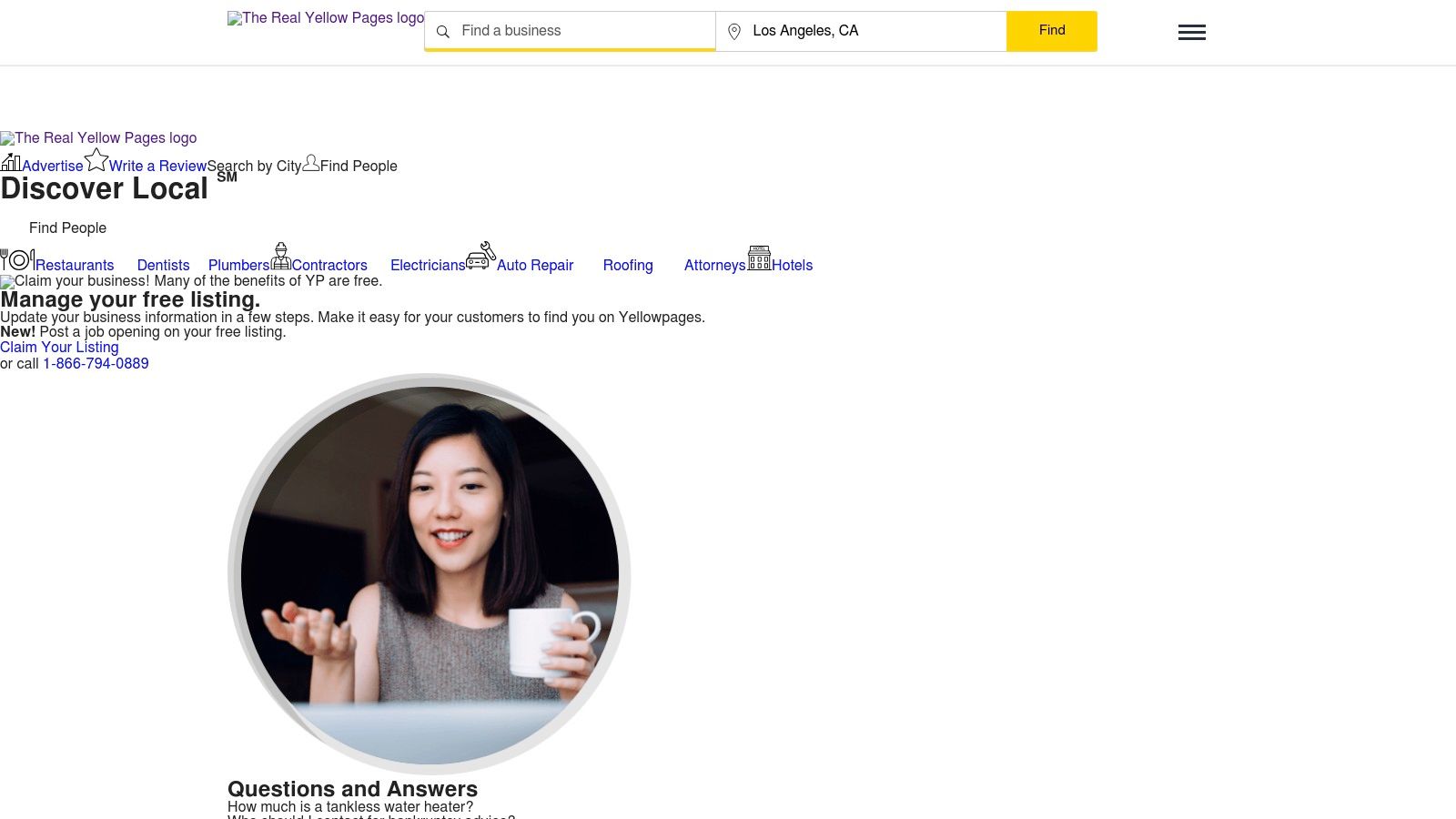Image resolution: width=1456 pixels, height=819 pixels.
Task: Open the Find People section
Action: pyautogui.click(x=67, y=227)
